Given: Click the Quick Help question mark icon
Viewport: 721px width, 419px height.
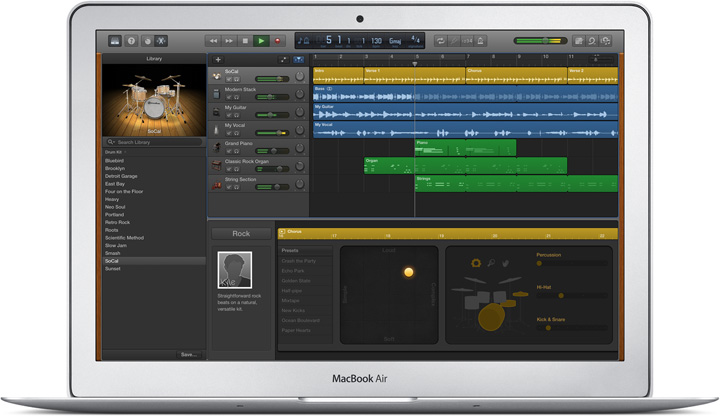Looking at the screenshot, I should point(131,41).
